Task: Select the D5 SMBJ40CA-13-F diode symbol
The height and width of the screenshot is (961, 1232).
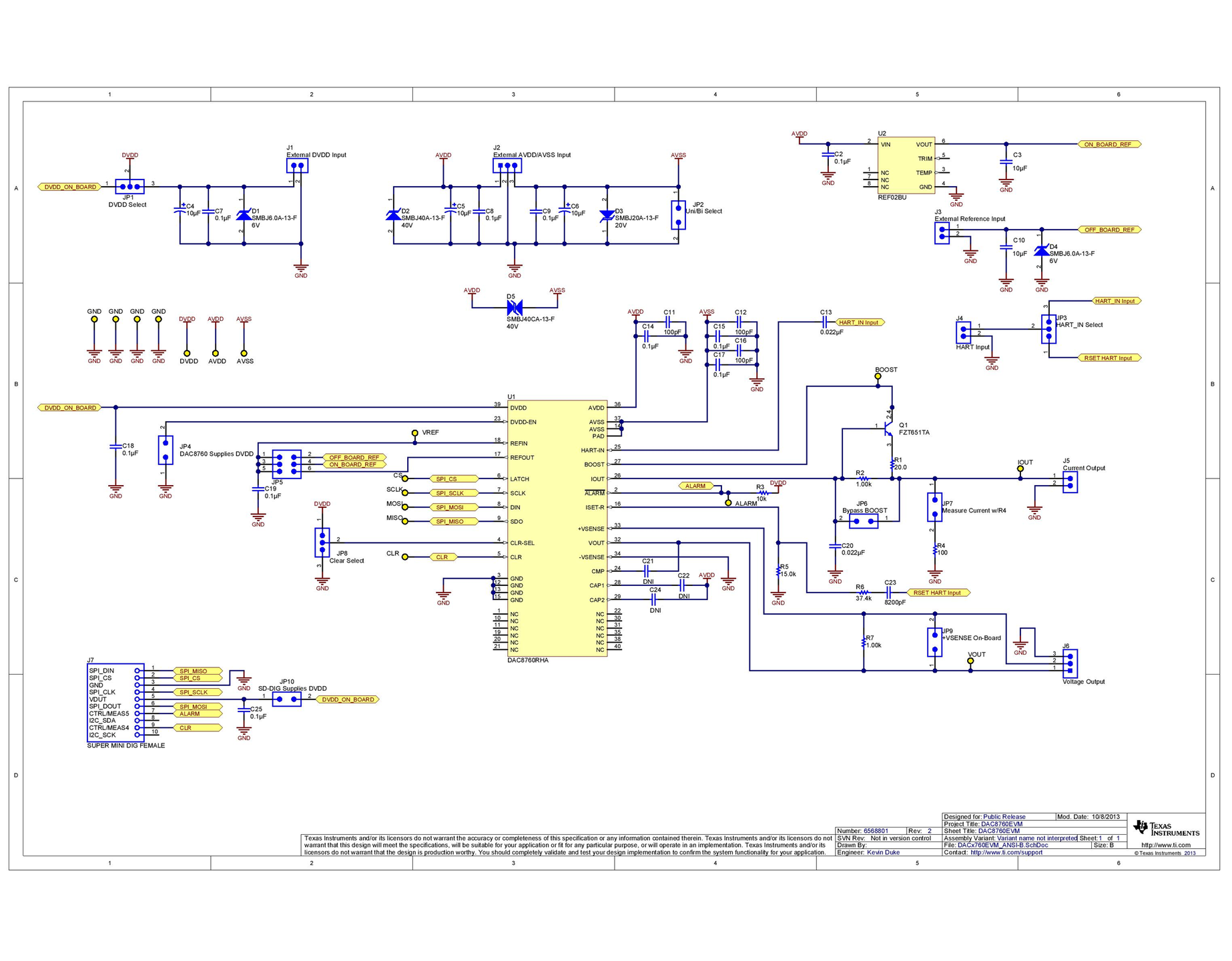Action: pos(516,308)
